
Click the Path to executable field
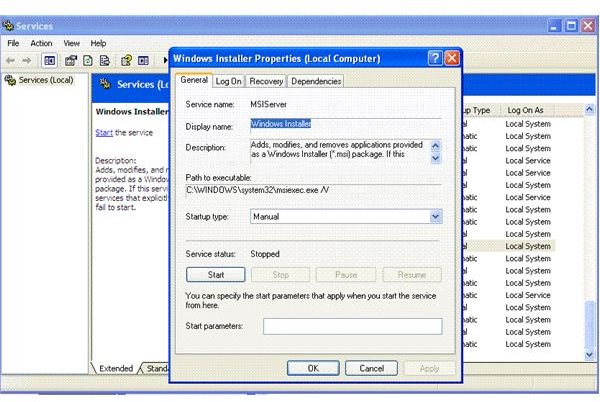point(313,191)
